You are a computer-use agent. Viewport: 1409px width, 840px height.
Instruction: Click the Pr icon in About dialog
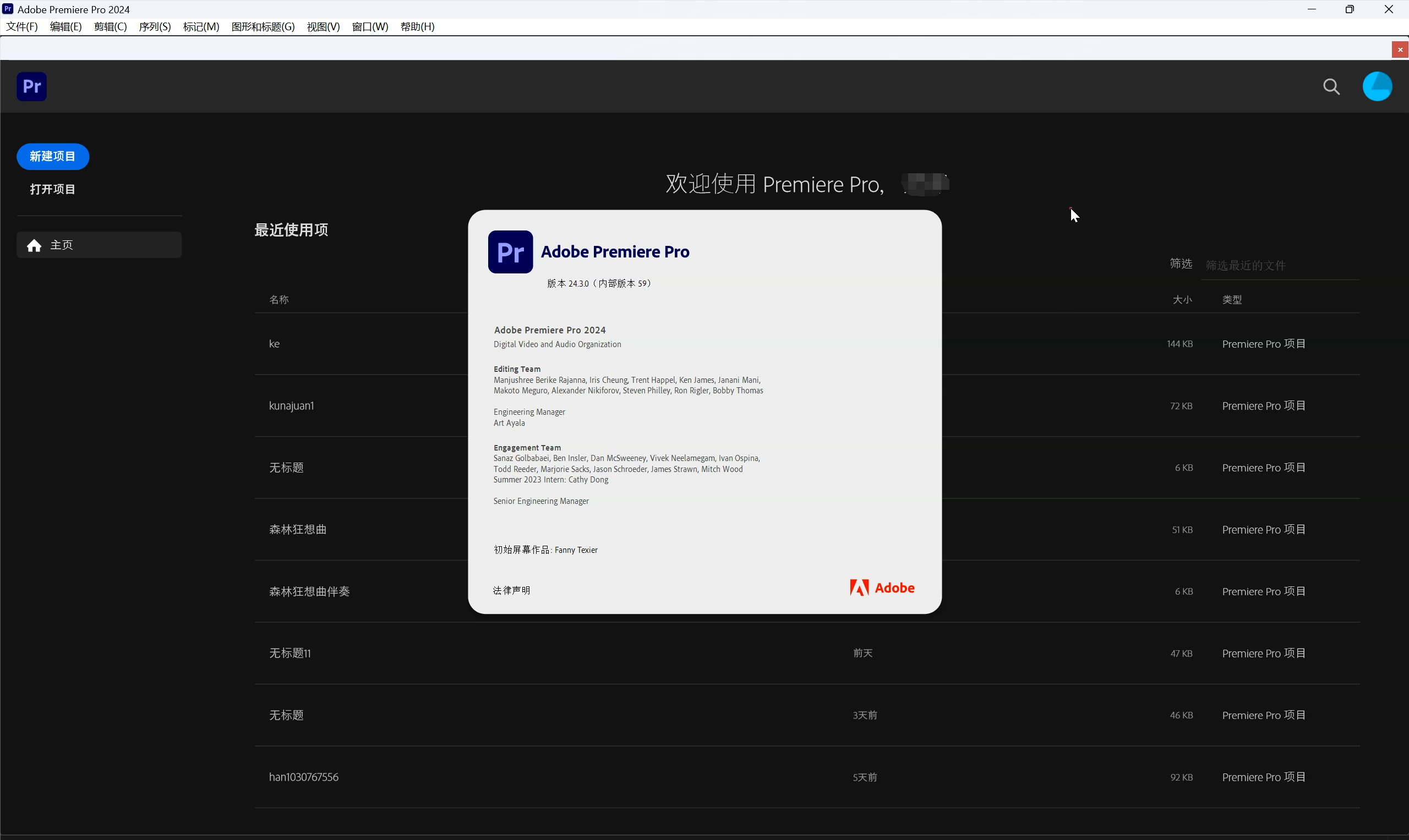tap(510, 252)
